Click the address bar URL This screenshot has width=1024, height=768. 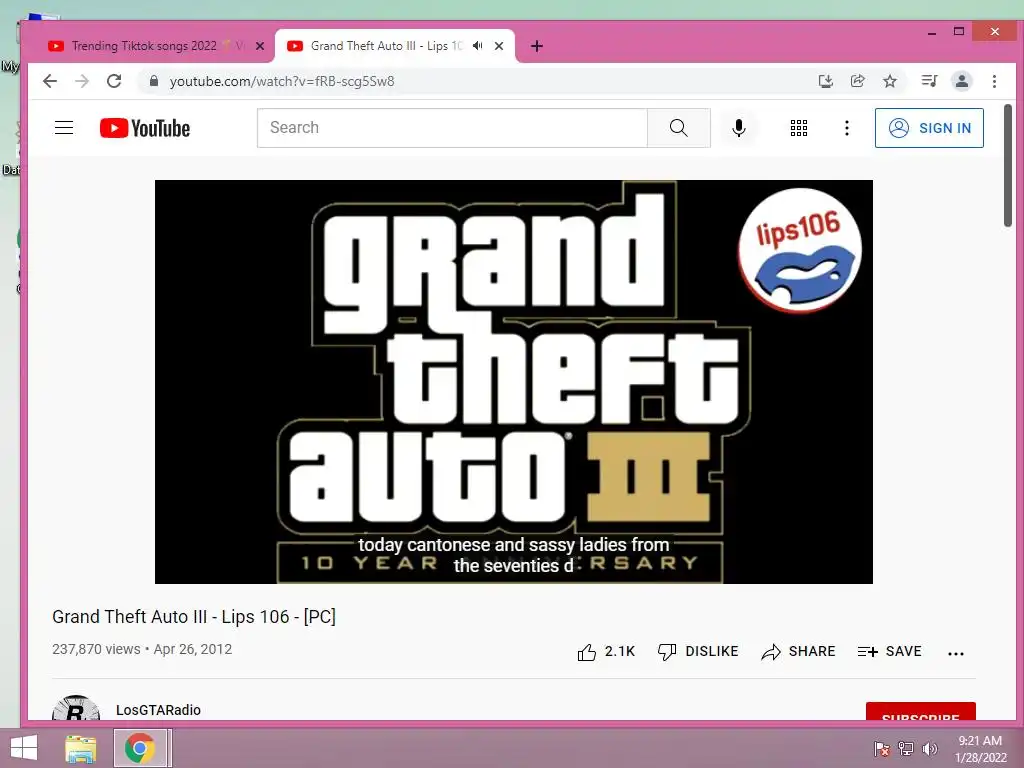click(x=281, y=82)
